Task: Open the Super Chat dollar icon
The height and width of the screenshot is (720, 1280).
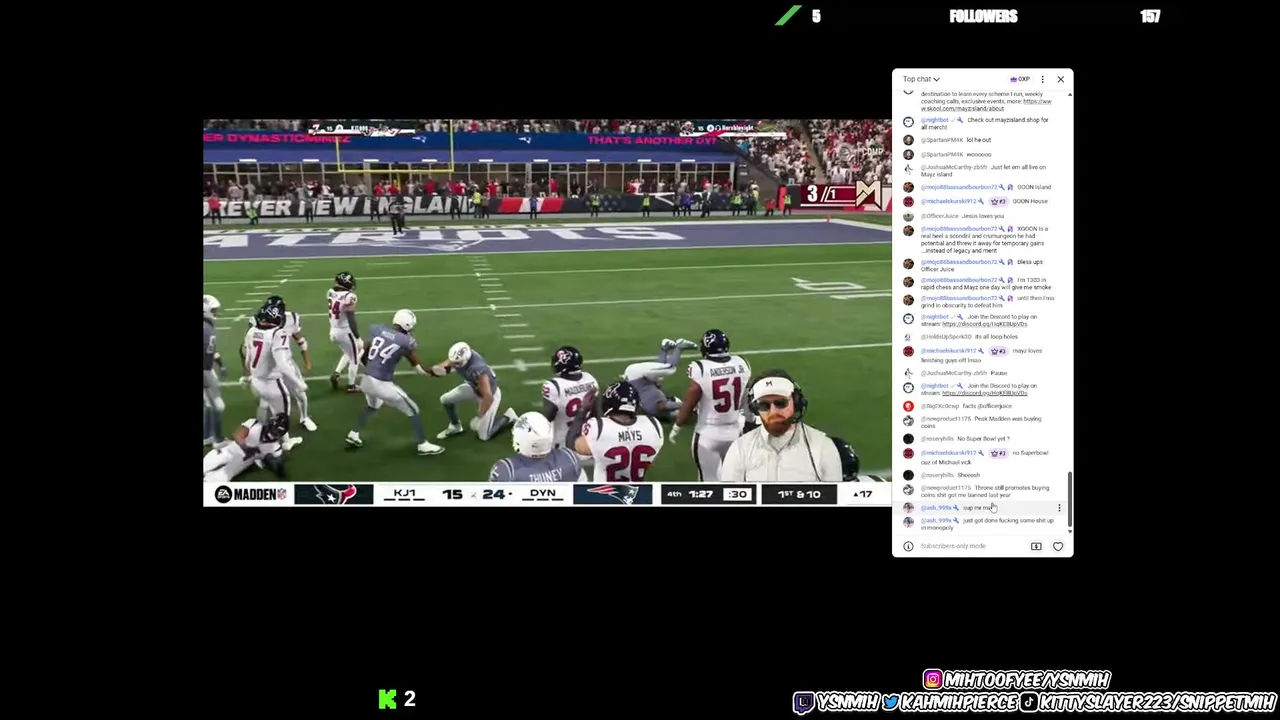Action: [1036, 546]
